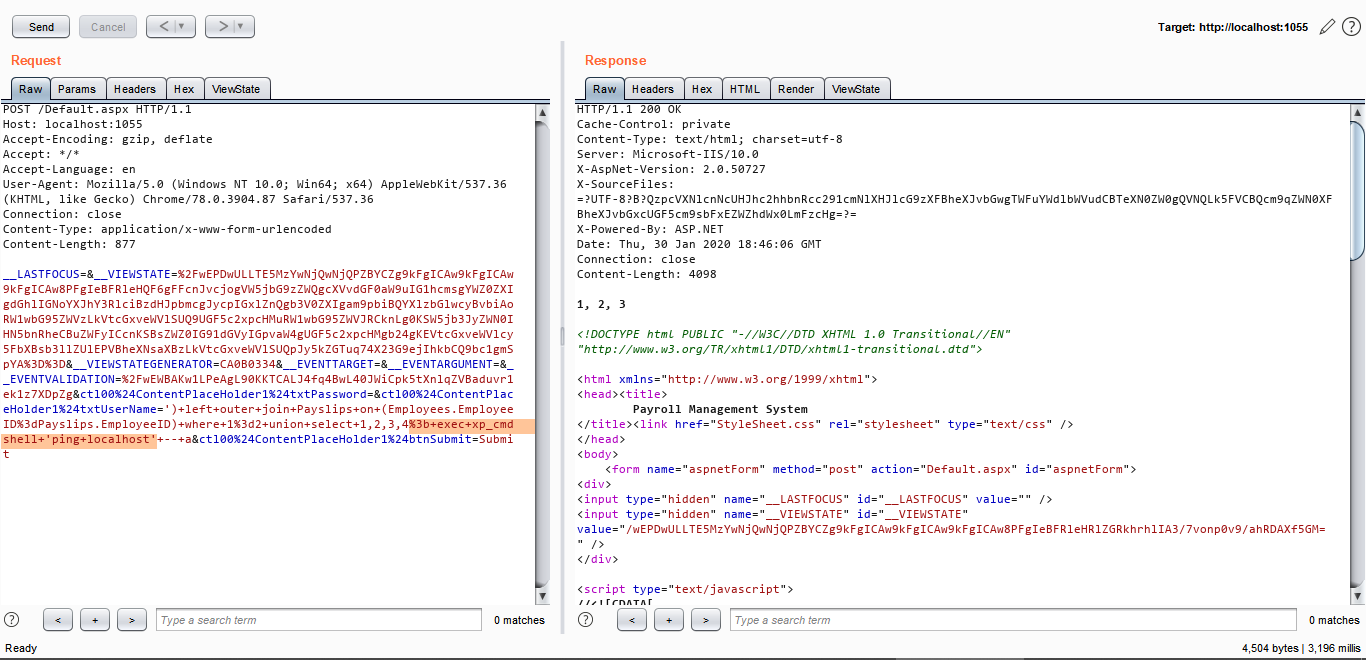
Task: Click the Response panel heading
Action: pyautogui.click(x=616, y=61)
